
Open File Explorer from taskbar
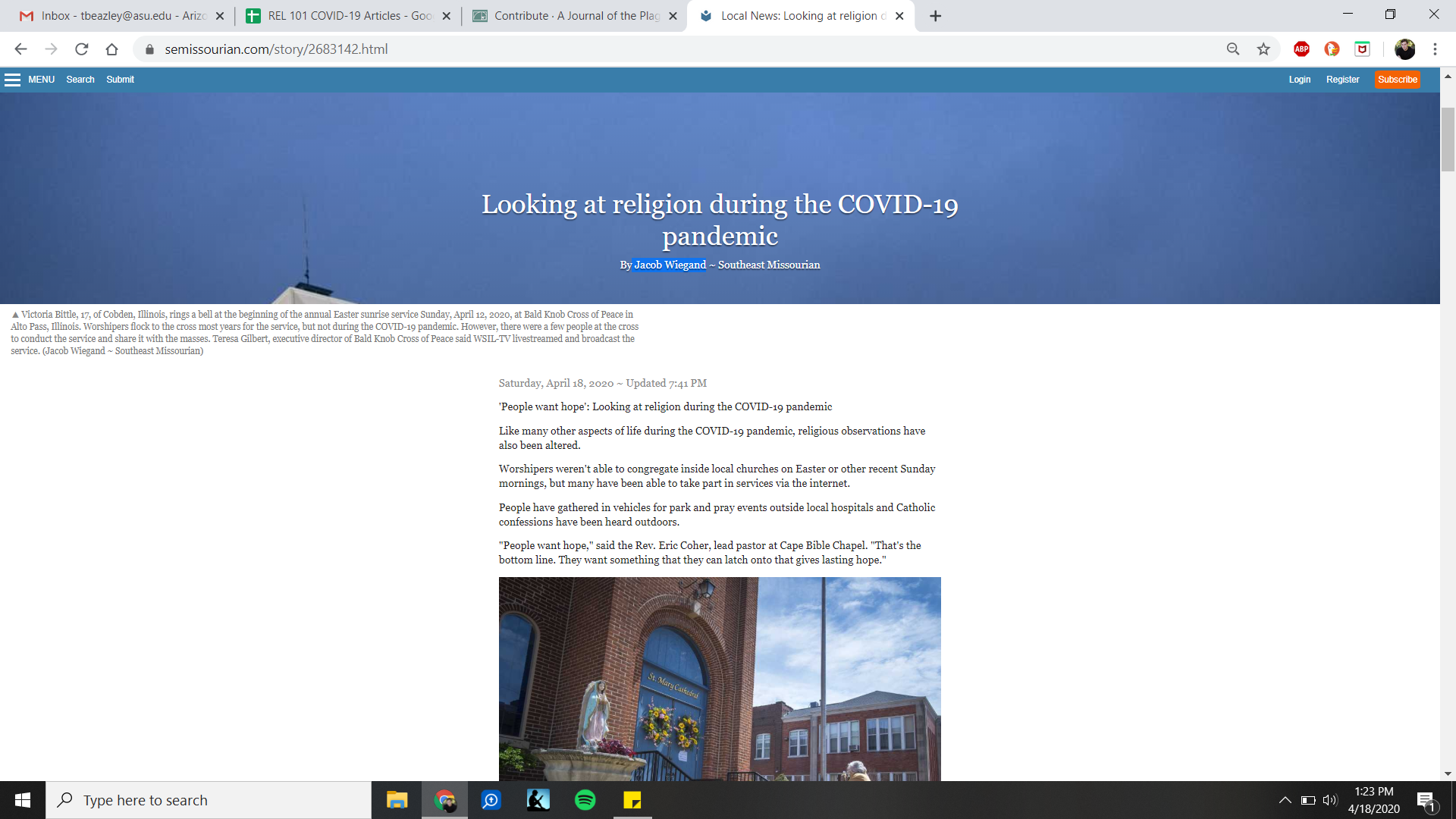pyautogui.click(x=397, y=800)
